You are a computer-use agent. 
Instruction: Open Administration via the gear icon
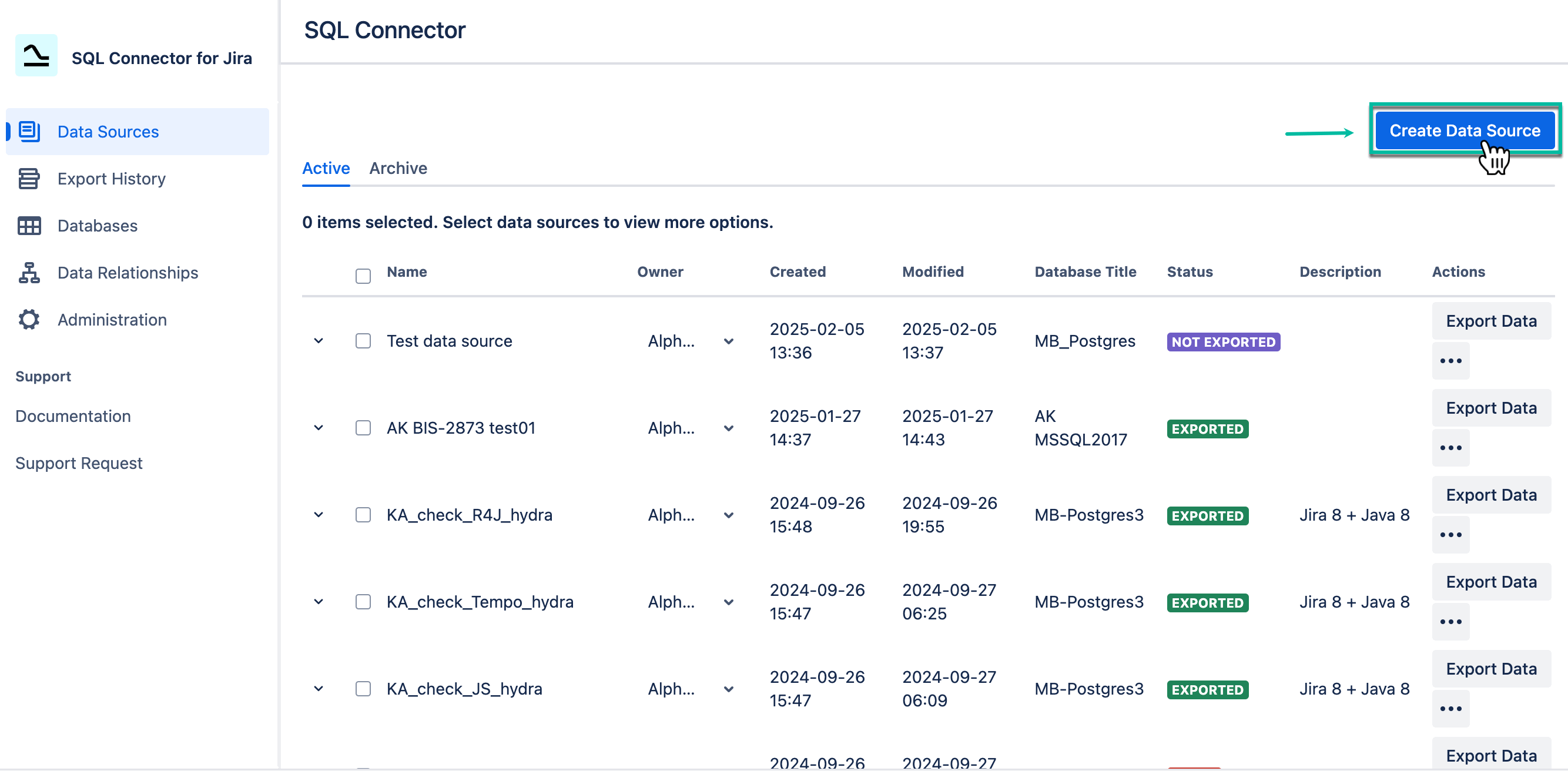click(x=29, y=320)
